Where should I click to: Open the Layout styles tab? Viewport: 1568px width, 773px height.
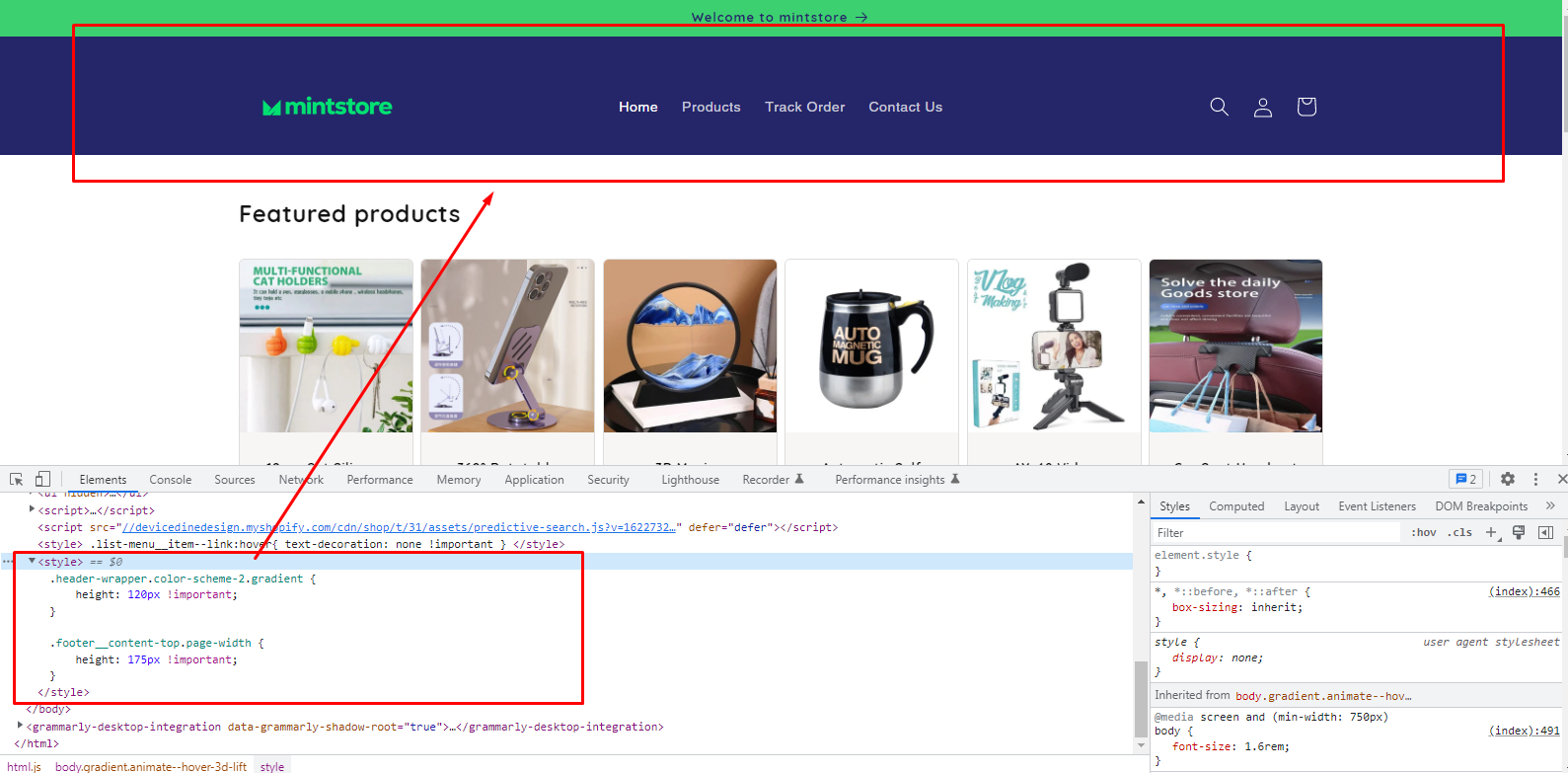(x=1302, y=506)
